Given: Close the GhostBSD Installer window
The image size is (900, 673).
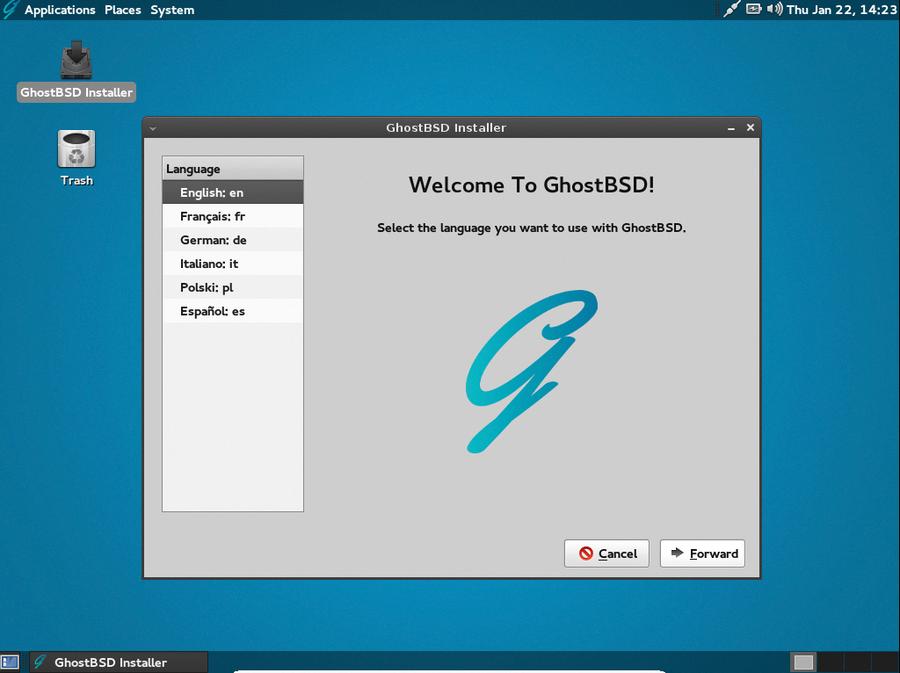Looking at the screenshot, I should coord(750,127).
